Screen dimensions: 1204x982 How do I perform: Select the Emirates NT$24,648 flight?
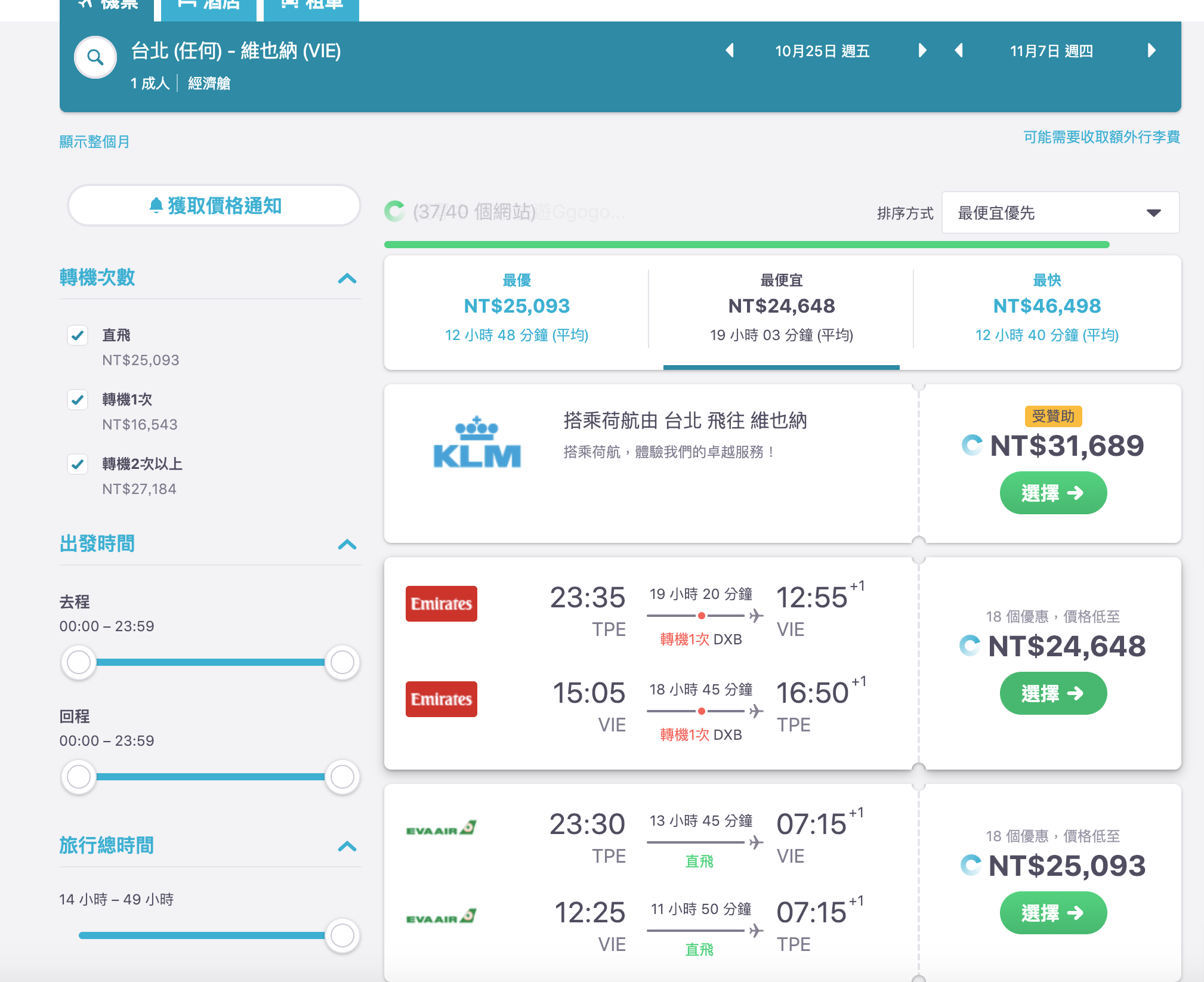point(1053,694)
